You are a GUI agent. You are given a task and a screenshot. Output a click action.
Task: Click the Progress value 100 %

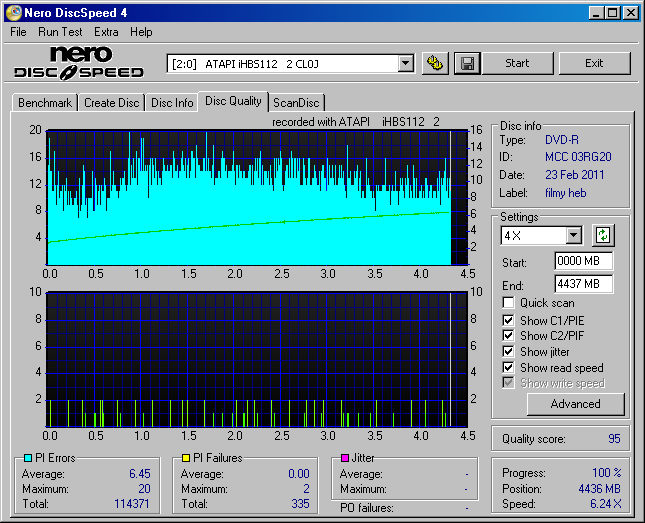coord(607,472)
